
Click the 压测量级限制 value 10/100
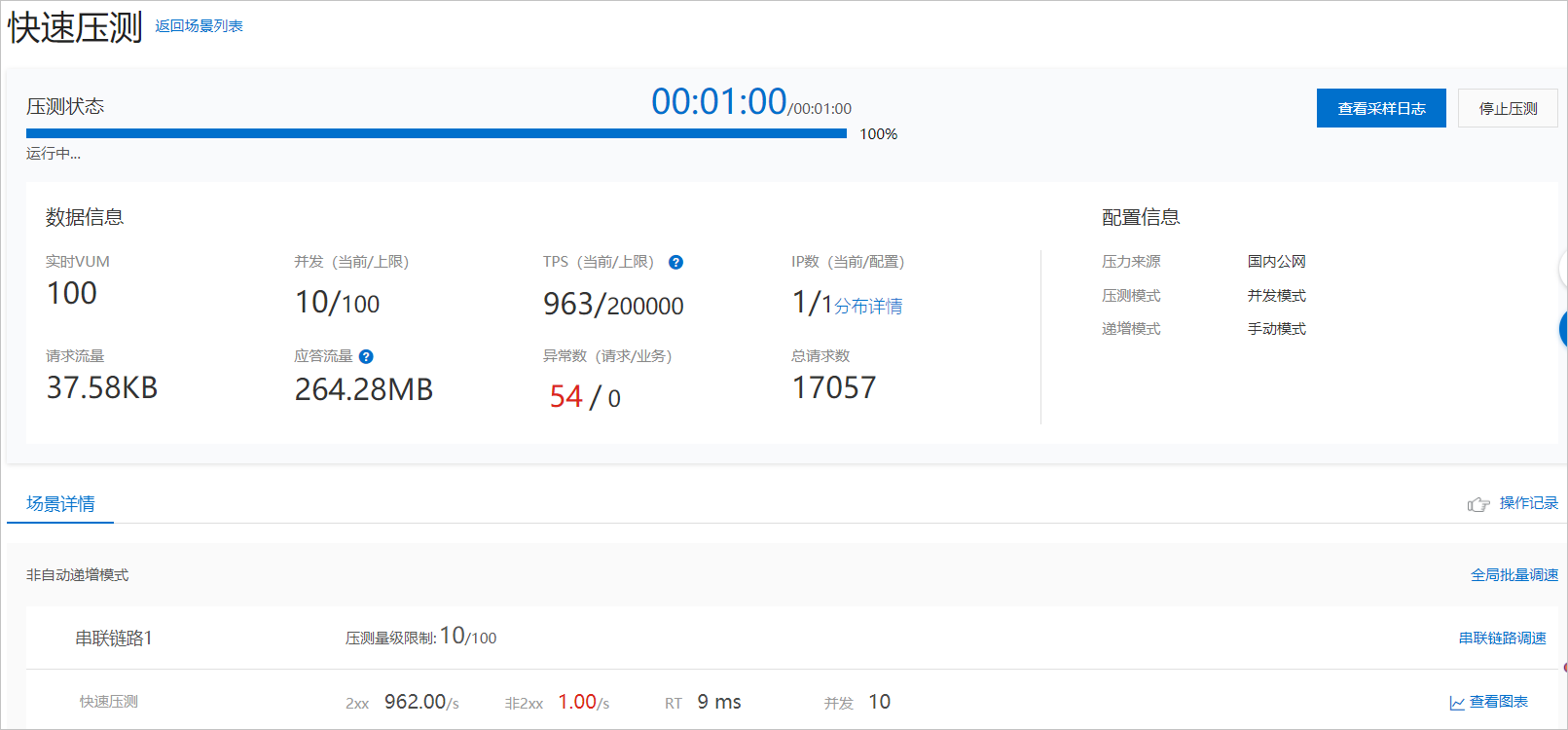[468, 637]
